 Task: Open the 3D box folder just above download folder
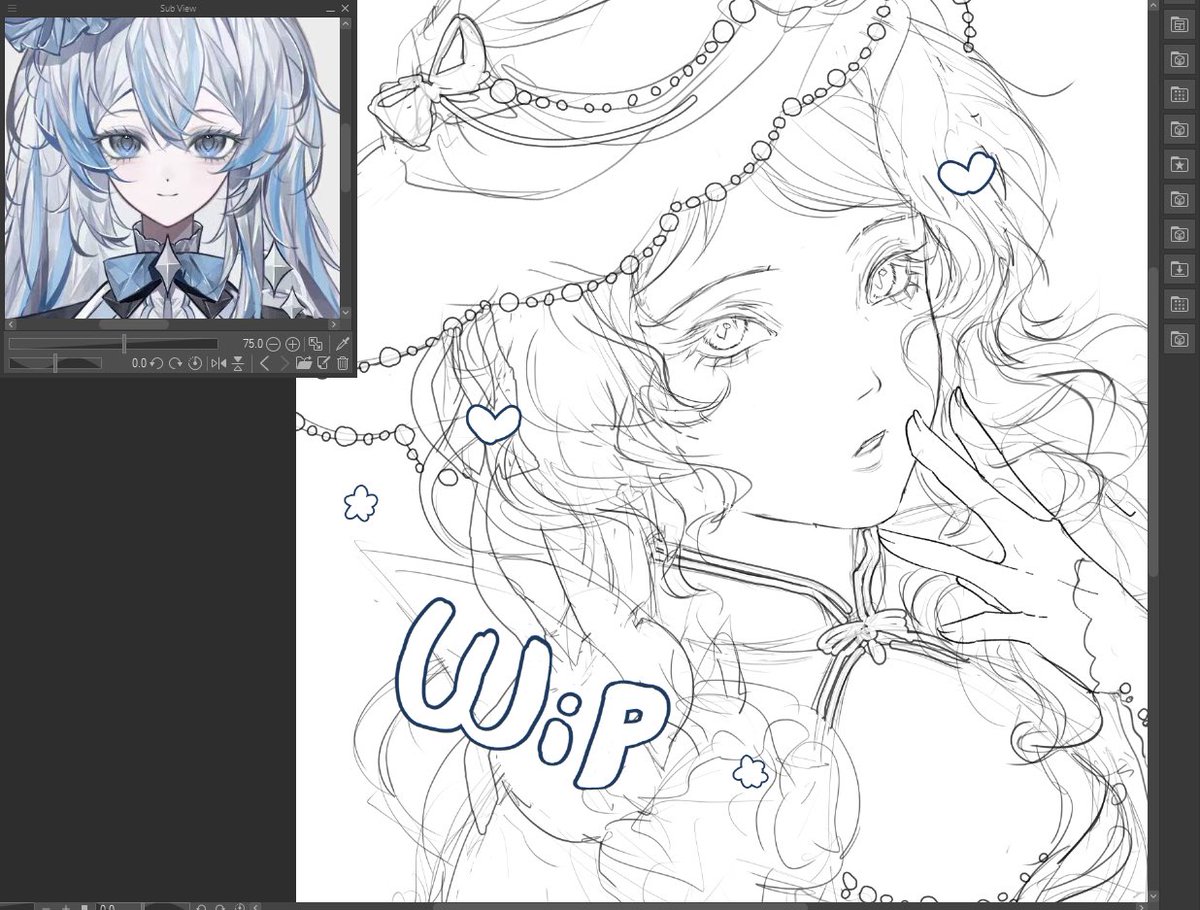[1180, 234]
